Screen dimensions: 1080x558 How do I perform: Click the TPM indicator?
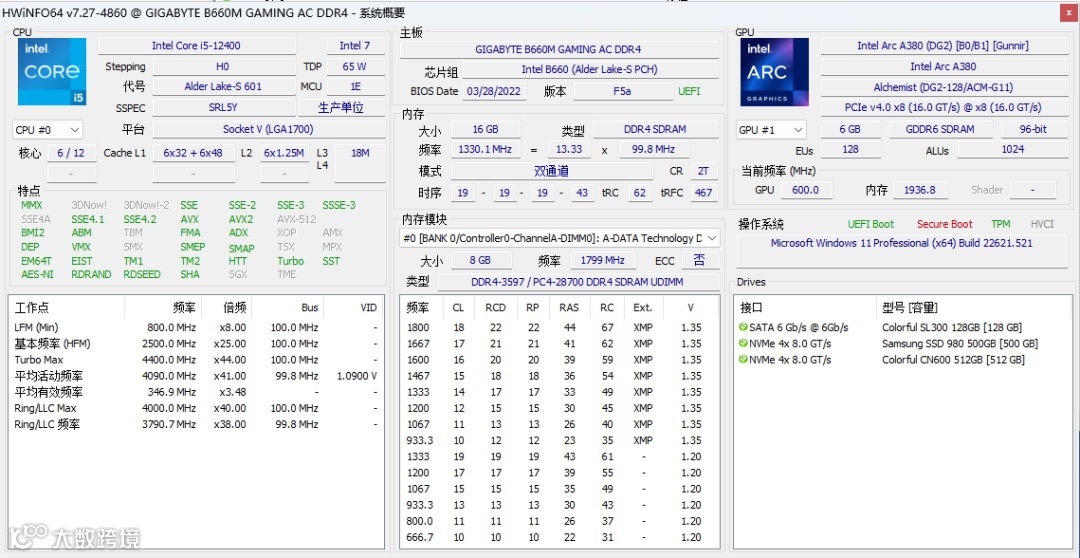click(1001, 224)
